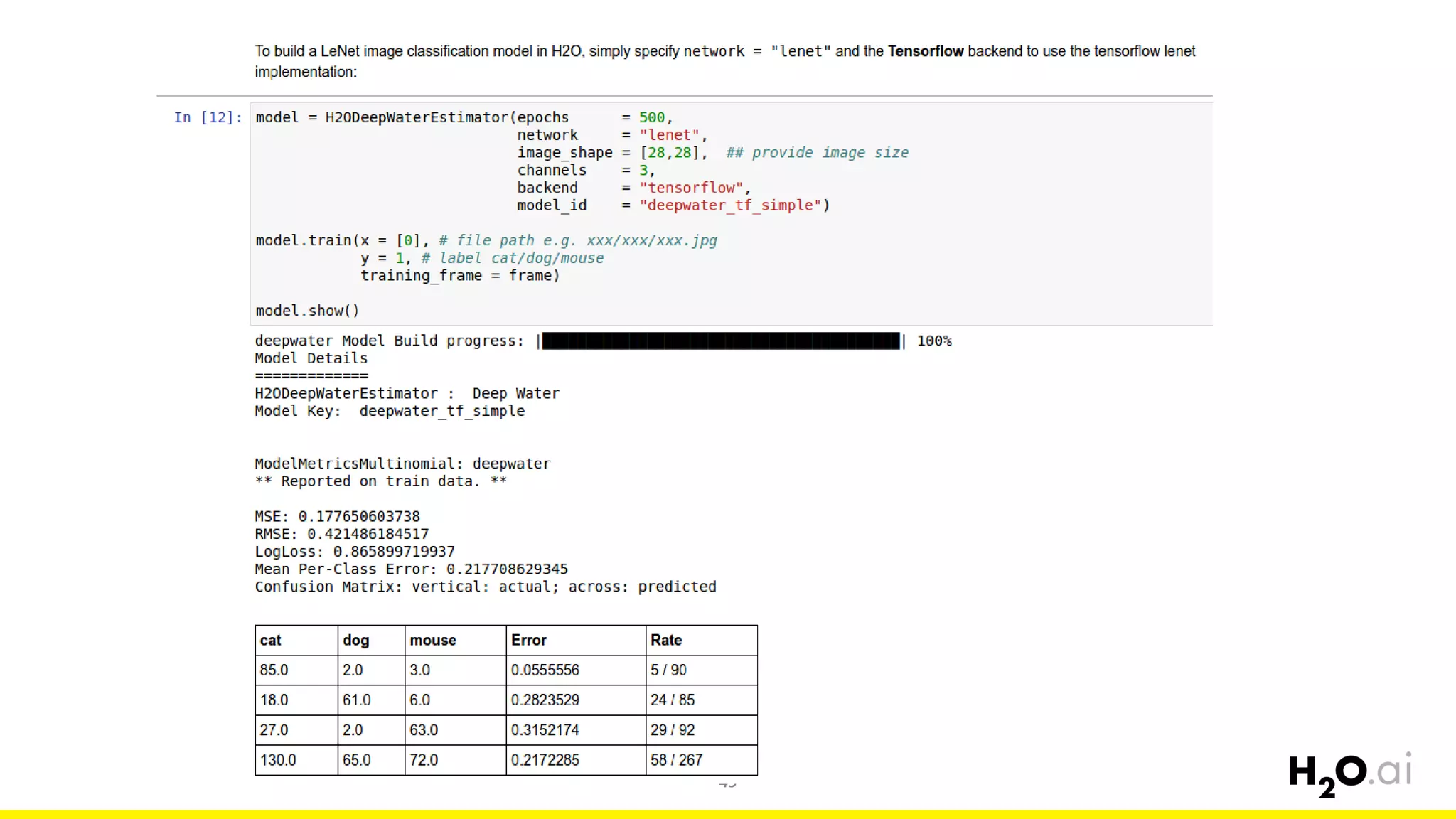Click the mouse column header
Screen dimensions: 1456x819
[x=432, y=640]
